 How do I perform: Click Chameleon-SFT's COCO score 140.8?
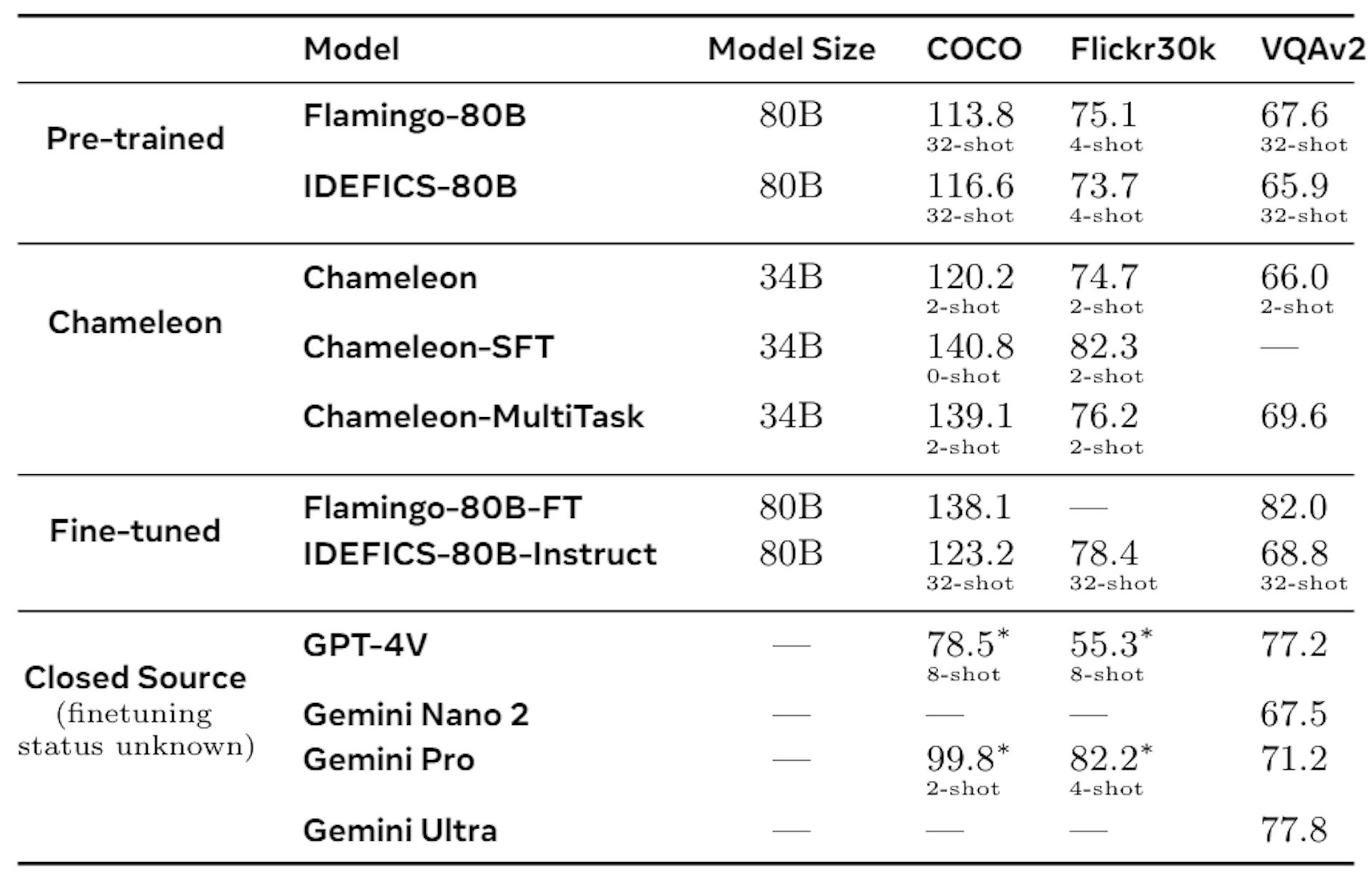pos(970,347)
